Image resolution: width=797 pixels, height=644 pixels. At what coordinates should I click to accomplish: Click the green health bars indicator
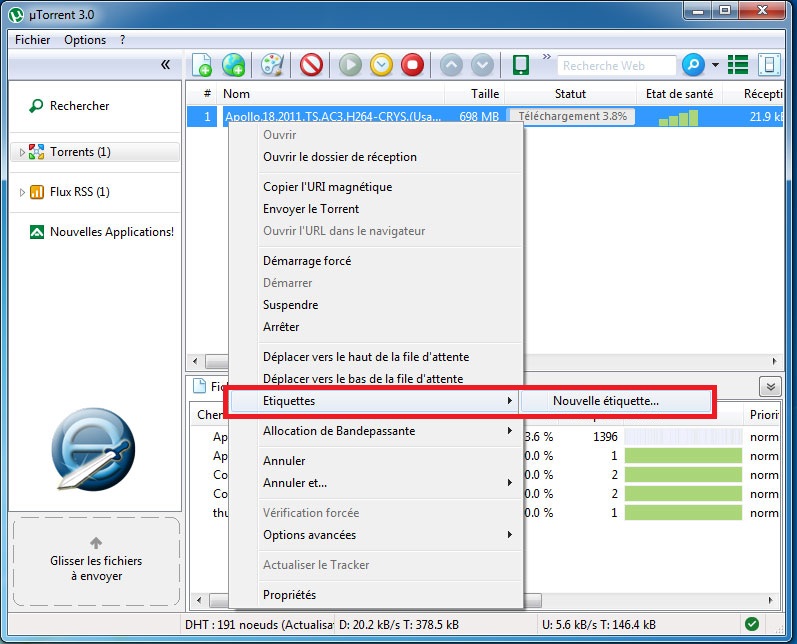coord(678,118)
